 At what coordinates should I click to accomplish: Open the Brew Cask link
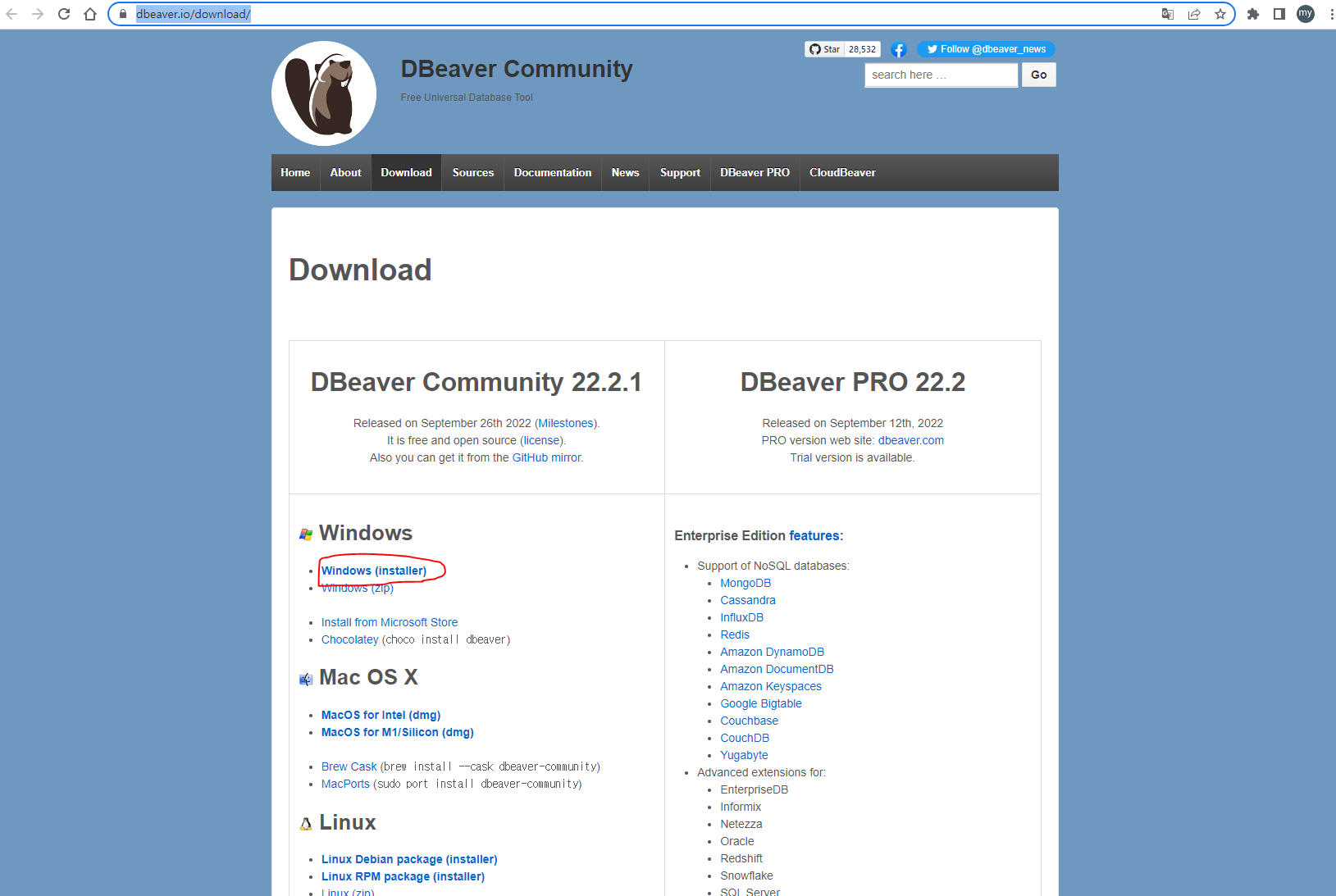click(x=349, y=766)
